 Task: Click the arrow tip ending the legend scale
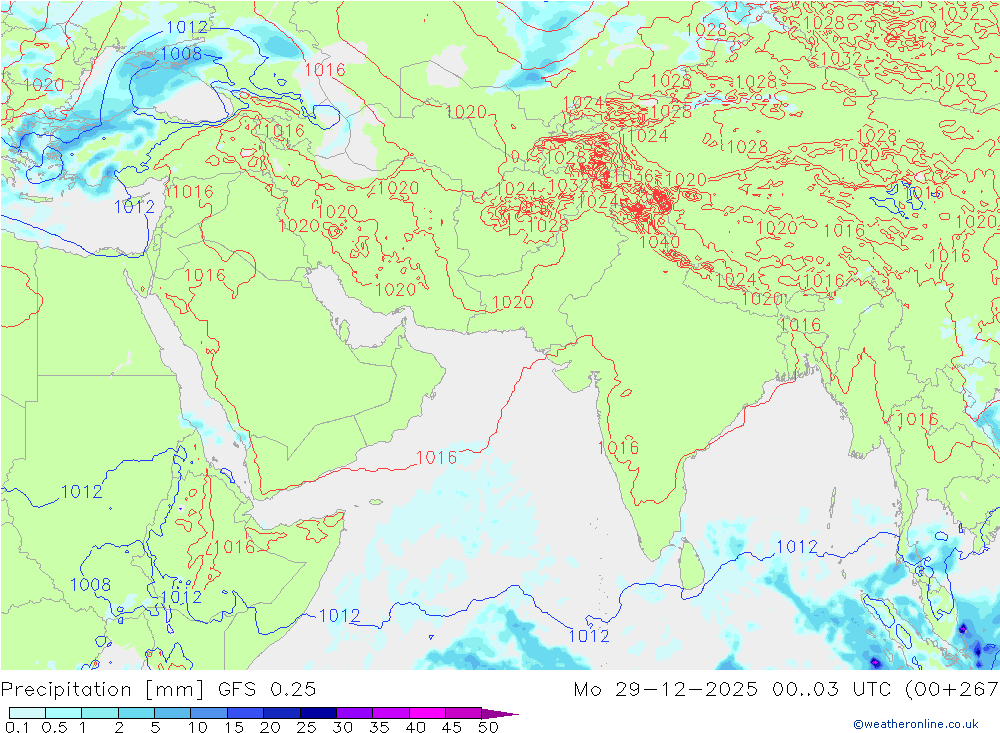pyautogui.click(x=501, y=713)
